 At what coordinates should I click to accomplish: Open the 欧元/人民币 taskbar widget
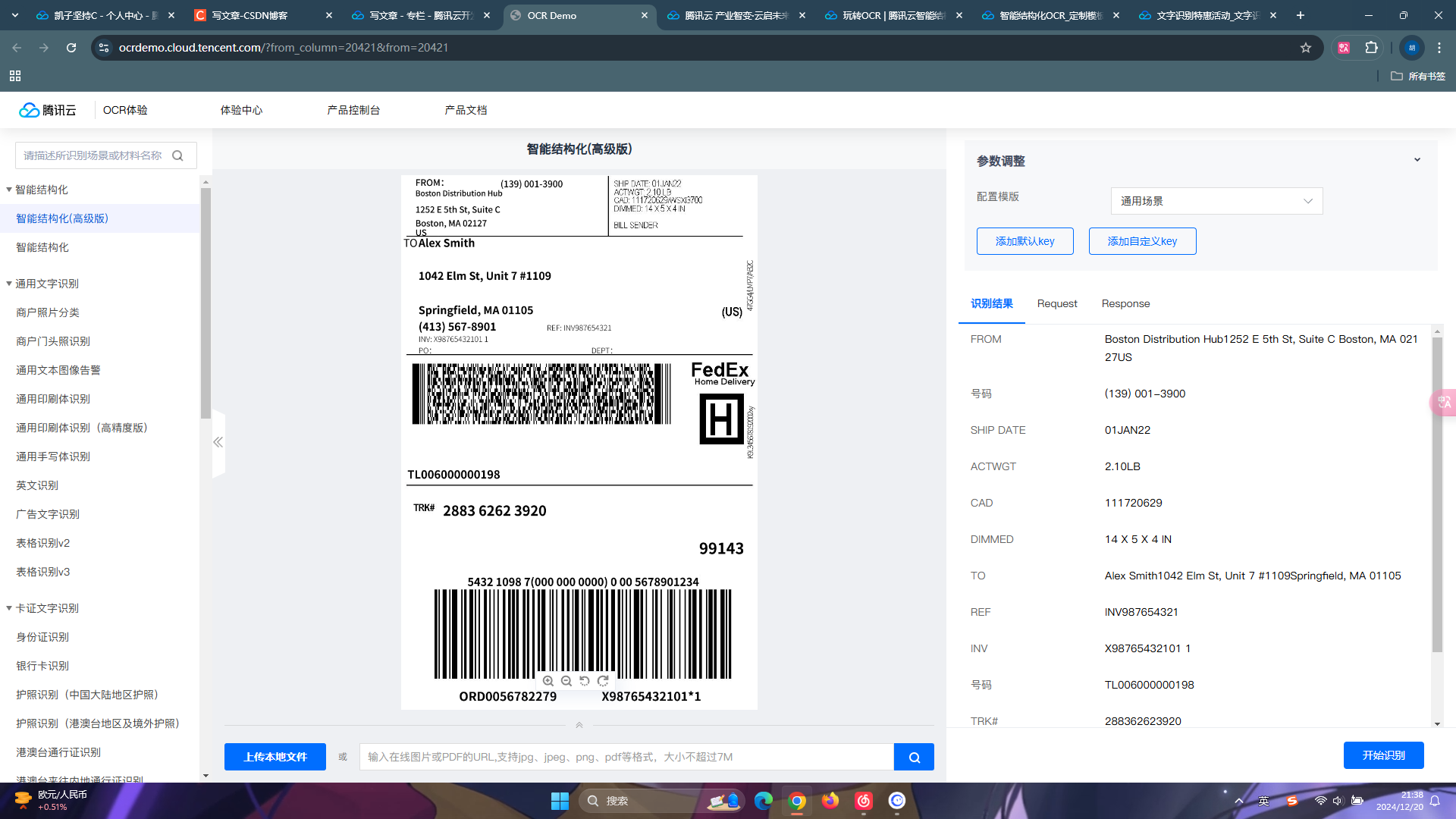(52, 801)
